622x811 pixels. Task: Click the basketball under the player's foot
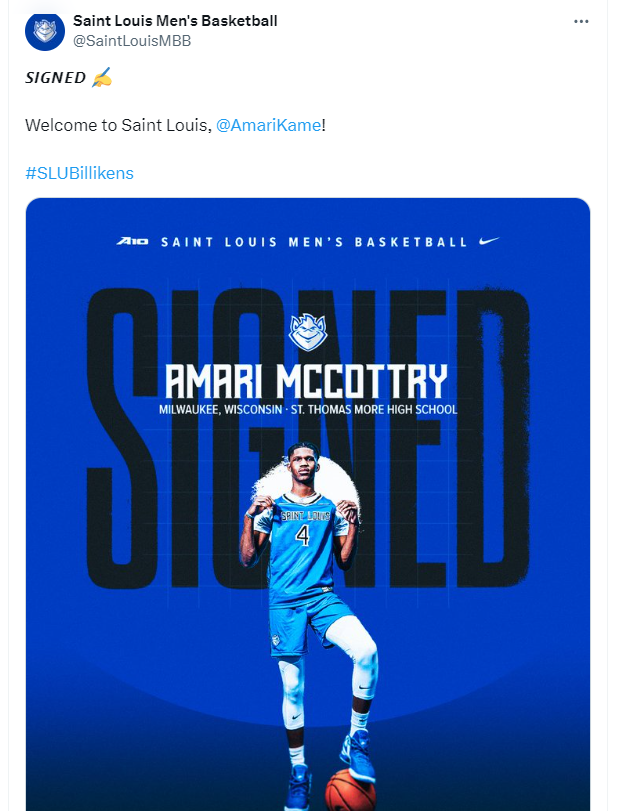[x=350, y=790]
